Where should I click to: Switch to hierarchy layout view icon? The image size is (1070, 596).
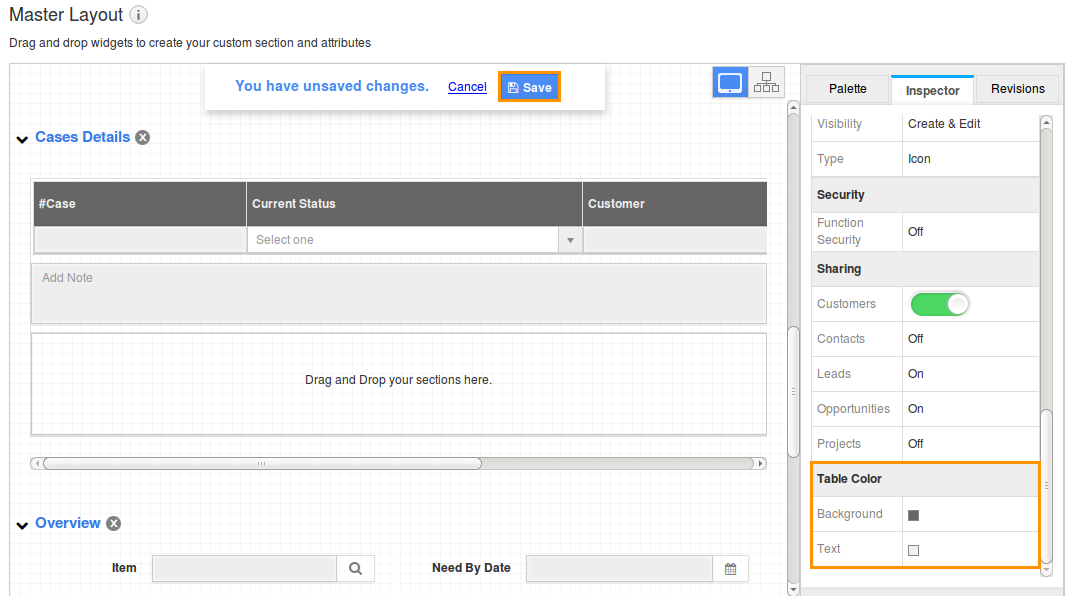point(766,83)
